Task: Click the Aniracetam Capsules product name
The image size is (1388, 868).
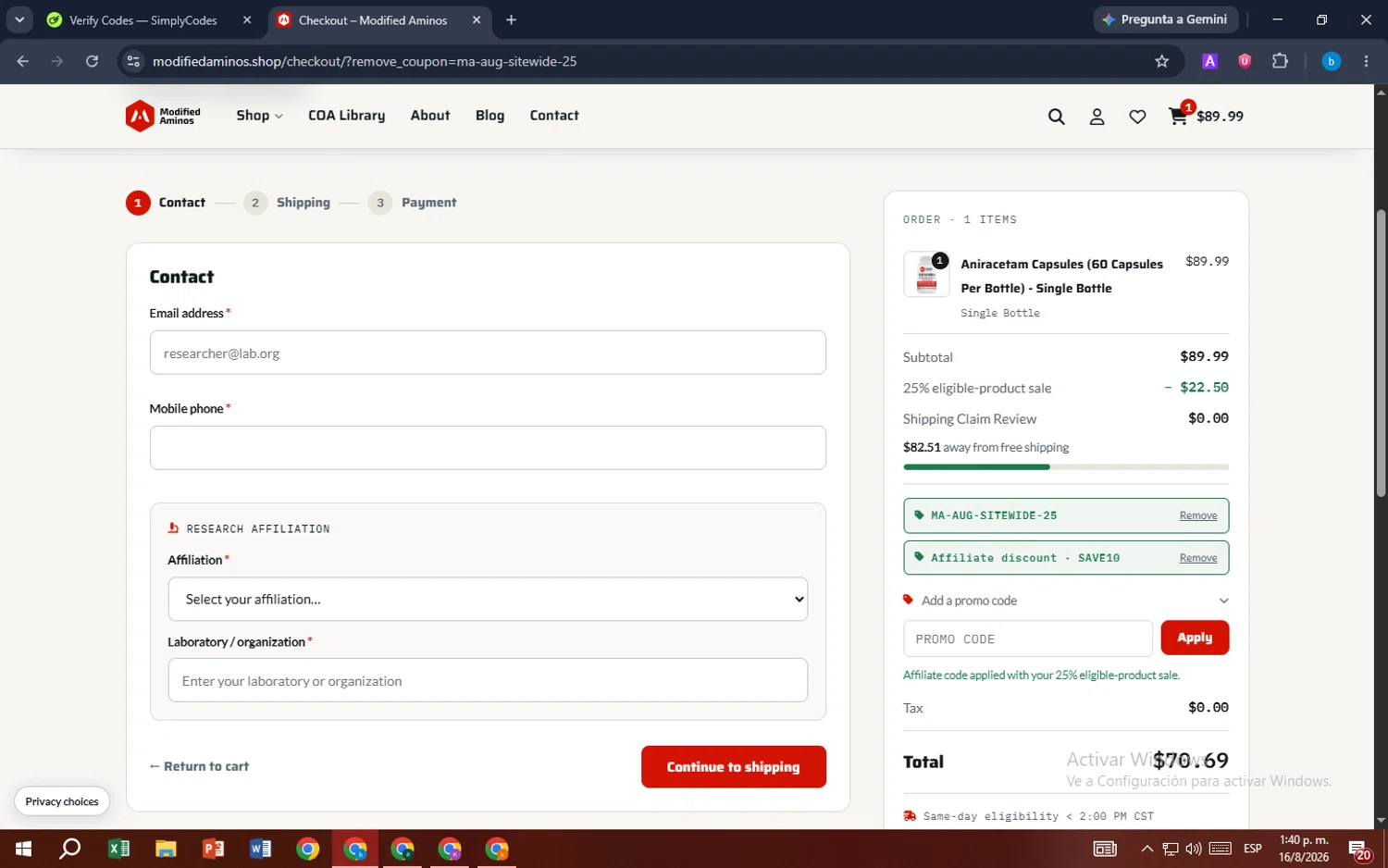Action: pyautogui.click(x=1061, y=276)
